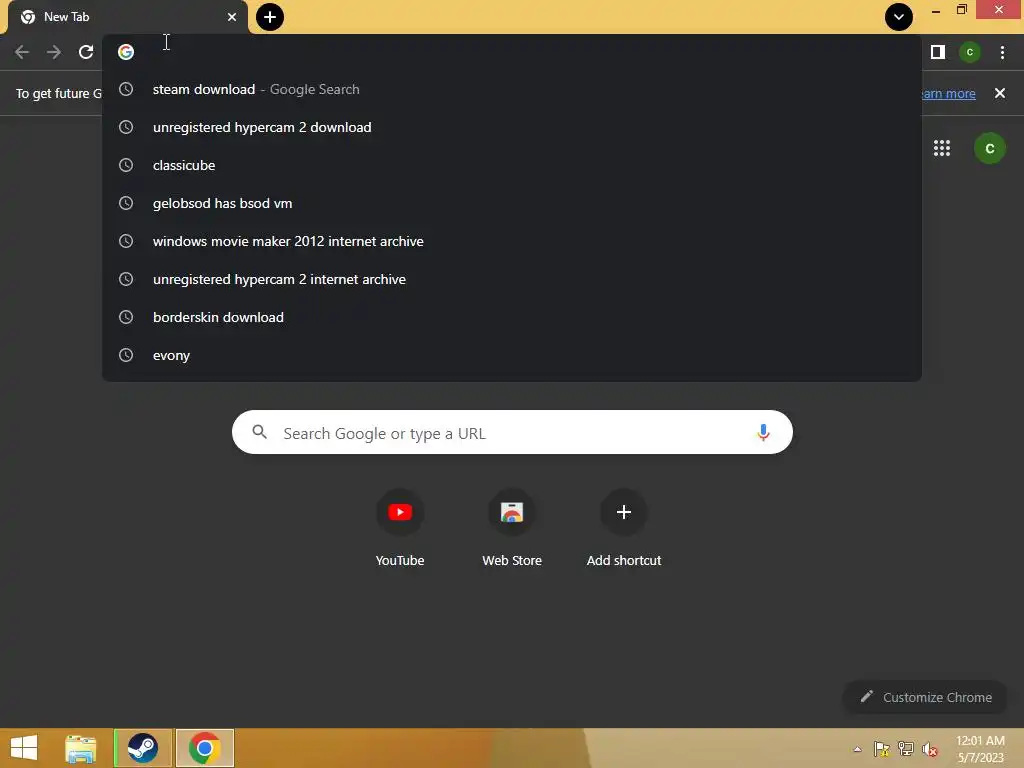Click the Google icon in address bar

(126, 52)
